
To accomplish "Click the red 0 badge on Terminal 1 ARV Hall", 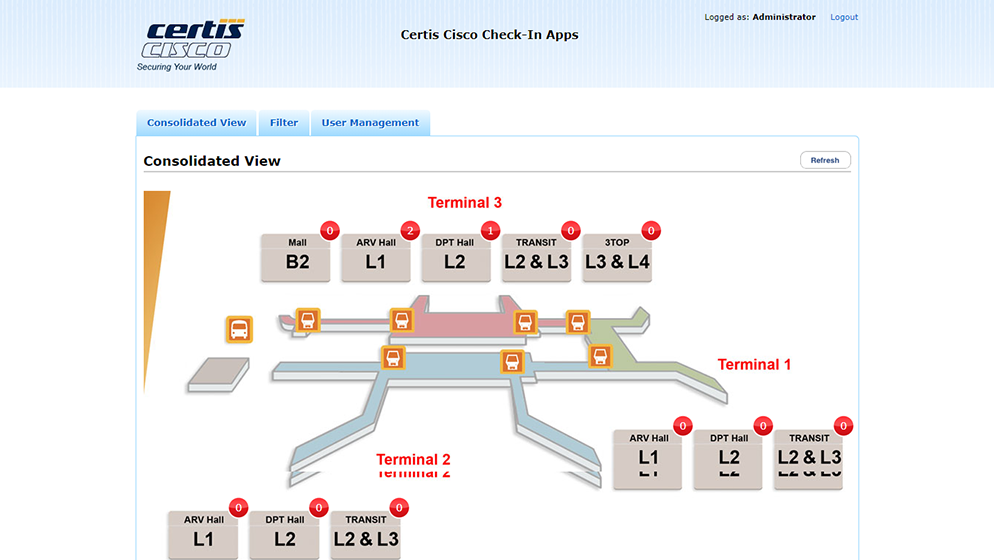I will (x=683, y=426).
